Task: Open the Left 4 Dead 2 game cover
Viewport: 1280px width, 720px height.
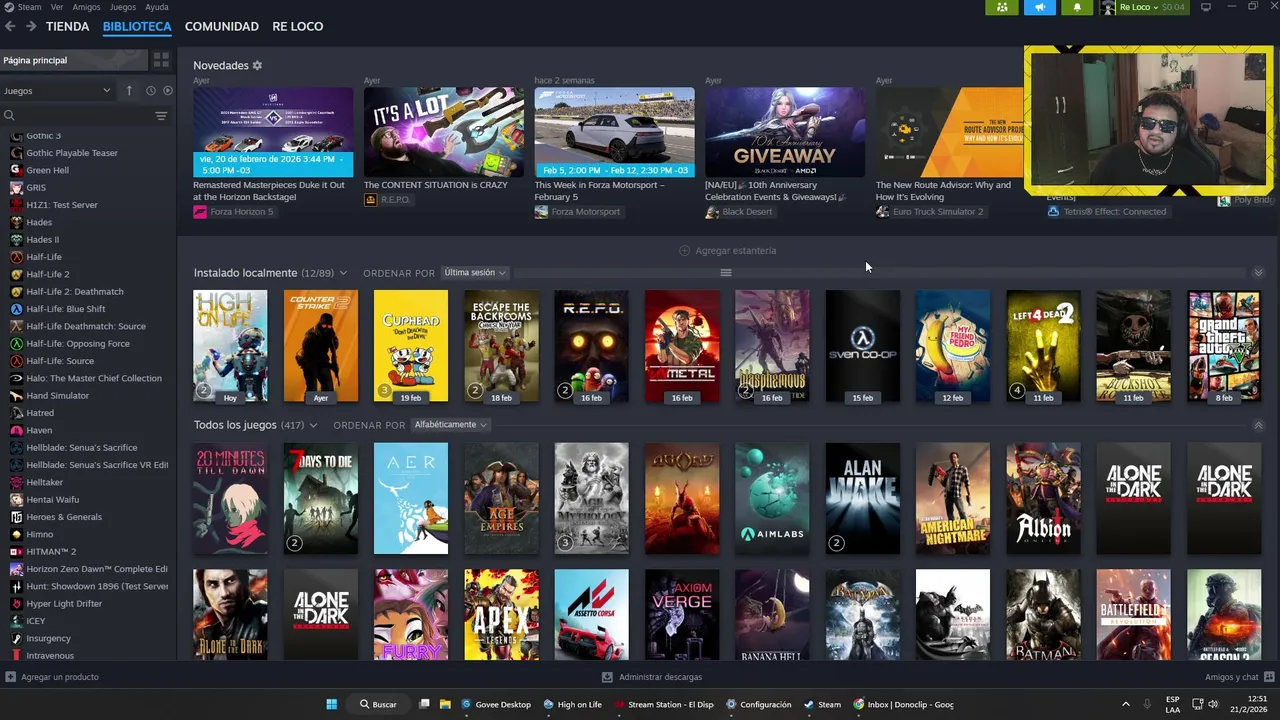Action: coord(1043,346)
